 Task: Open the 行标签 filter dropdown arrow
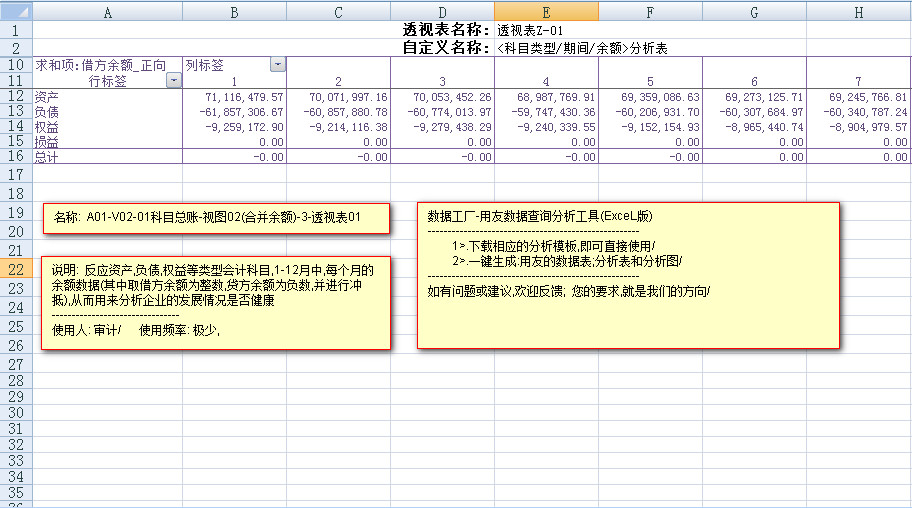[x=174, y=80]
